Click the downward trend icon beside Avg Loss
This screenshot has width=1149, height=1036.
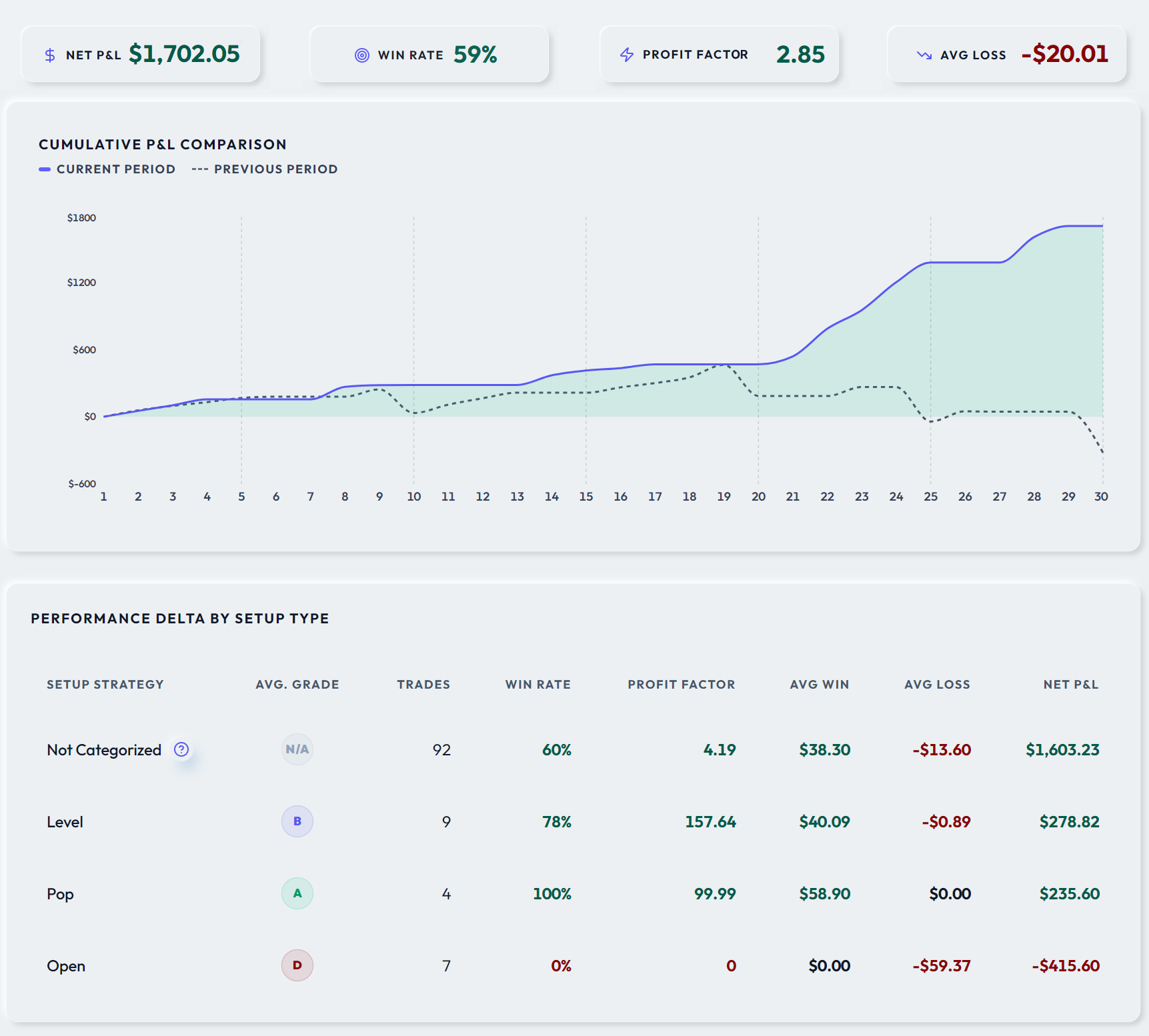[x=924, y=55]
